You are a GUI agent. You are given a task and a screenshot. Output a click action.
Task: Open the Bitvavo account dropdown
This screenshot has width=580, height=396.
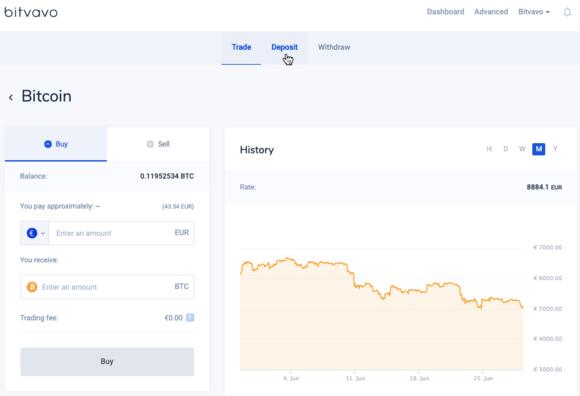point(533,12)
